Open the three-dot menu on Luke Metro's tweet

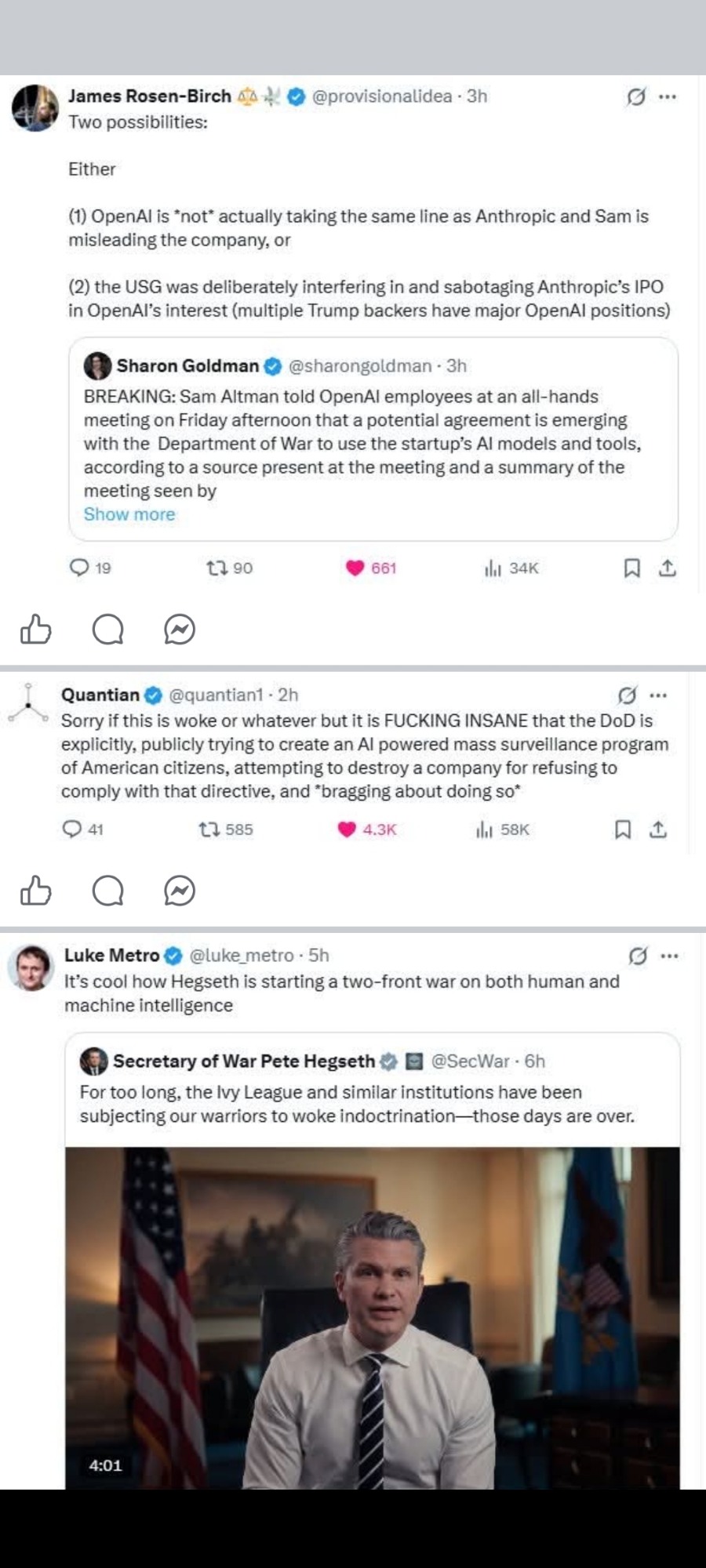click(x=669, y=956)
